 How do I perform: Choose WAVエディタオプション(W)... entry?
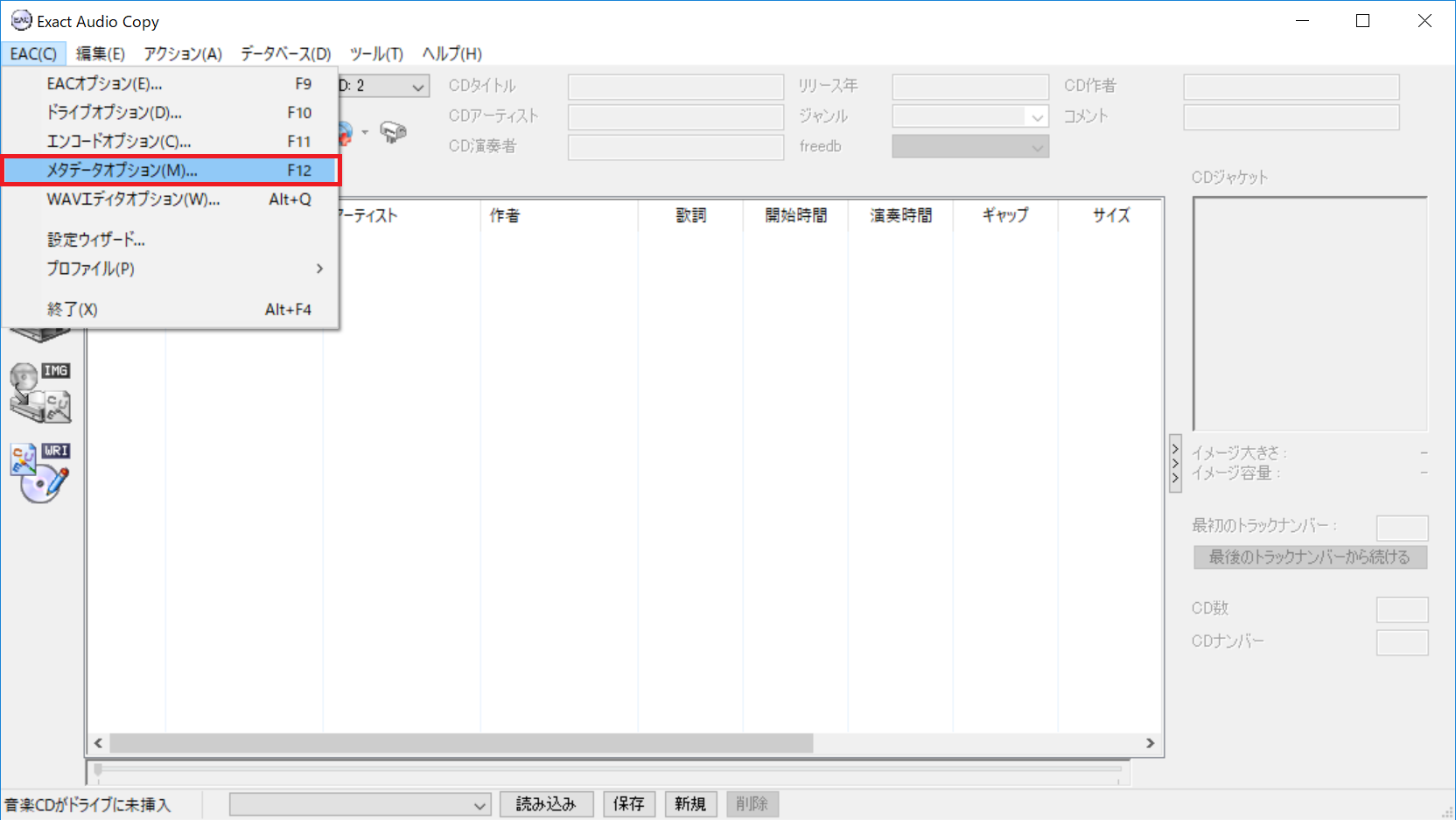(x=171, y=200)
